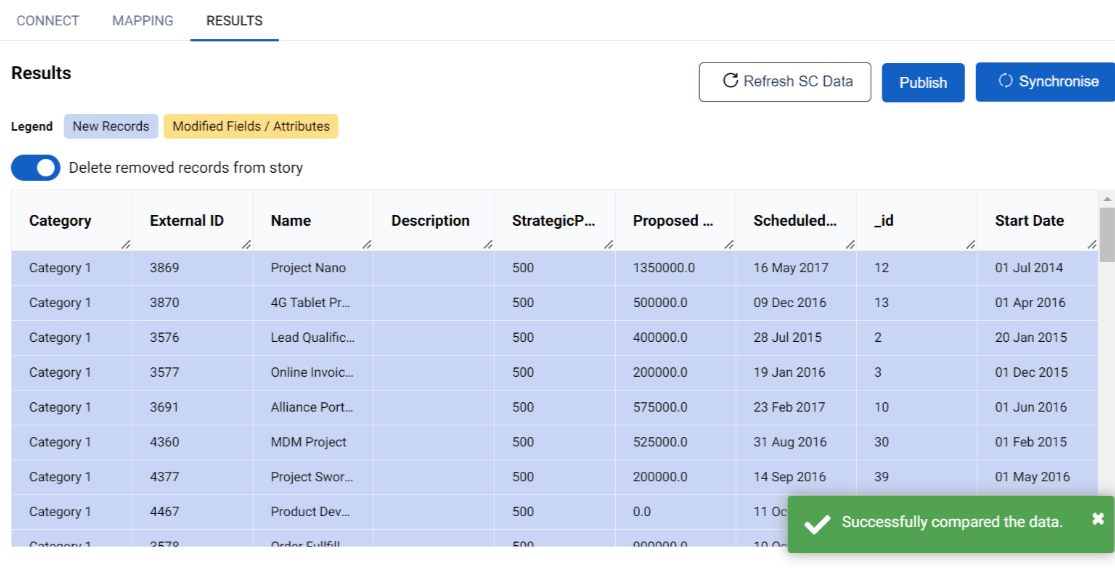
Task: Click External ID 4360 cell
Action: tap(193, 443)
